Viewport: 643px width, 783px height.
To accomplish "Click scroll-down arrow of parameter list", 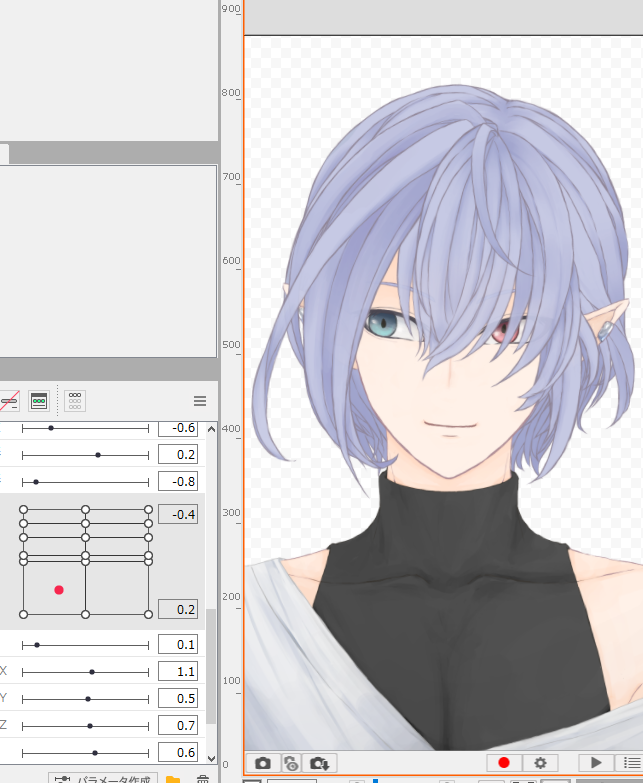I will [x=212, y=758].
